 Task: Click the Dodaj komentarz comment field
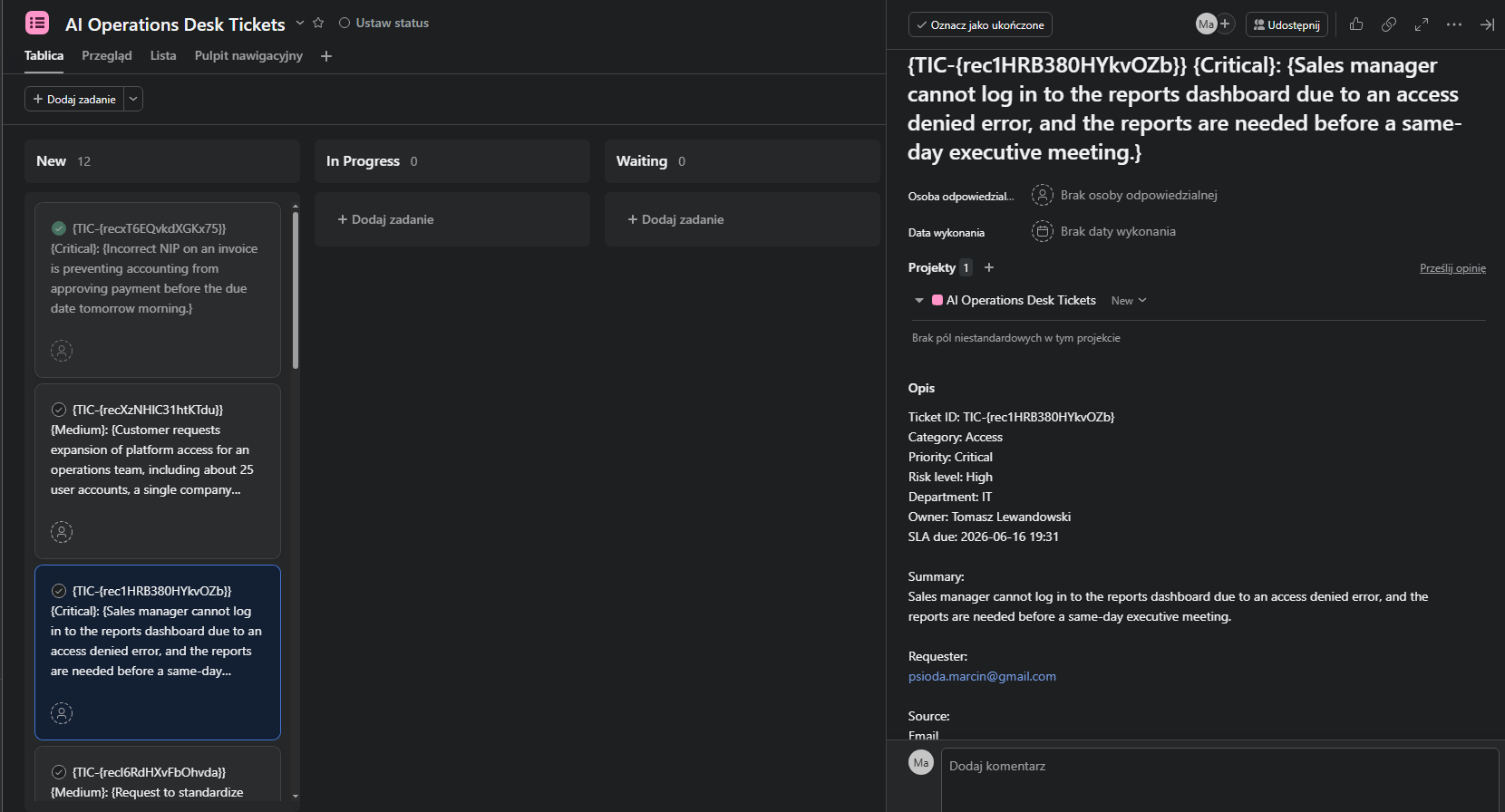tap(1219, 779)
